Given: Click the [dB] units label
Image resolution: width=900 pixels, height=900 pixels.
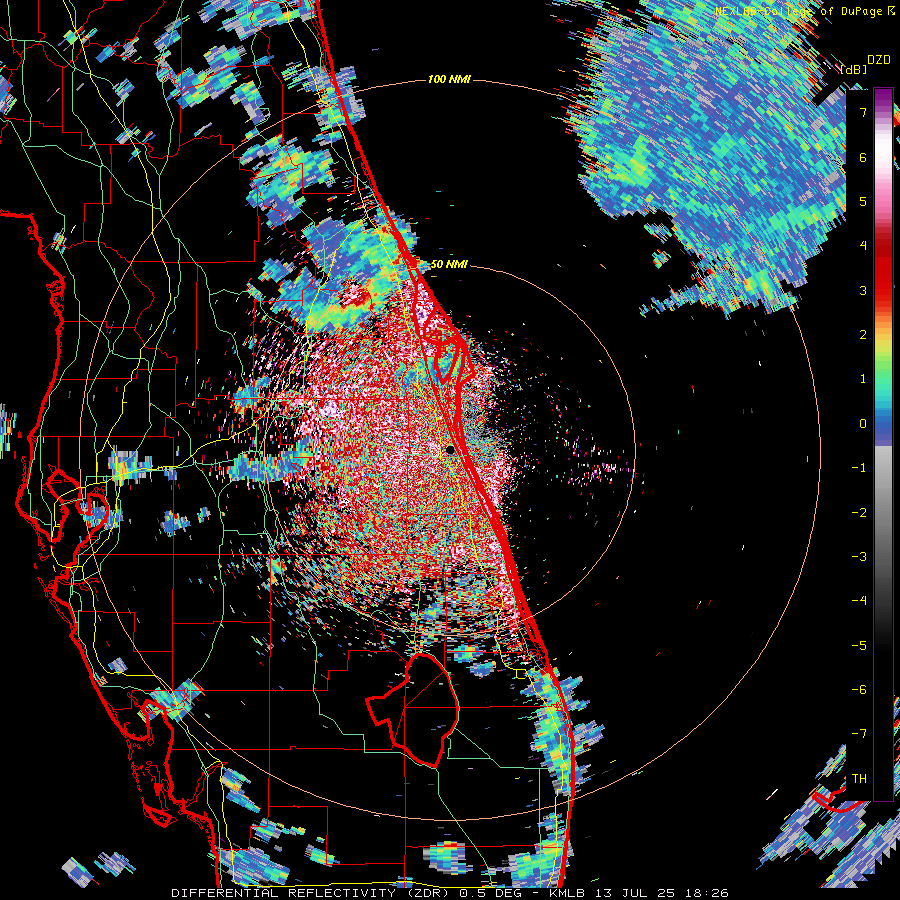Looking at the screenshot, I should (853, 70).
